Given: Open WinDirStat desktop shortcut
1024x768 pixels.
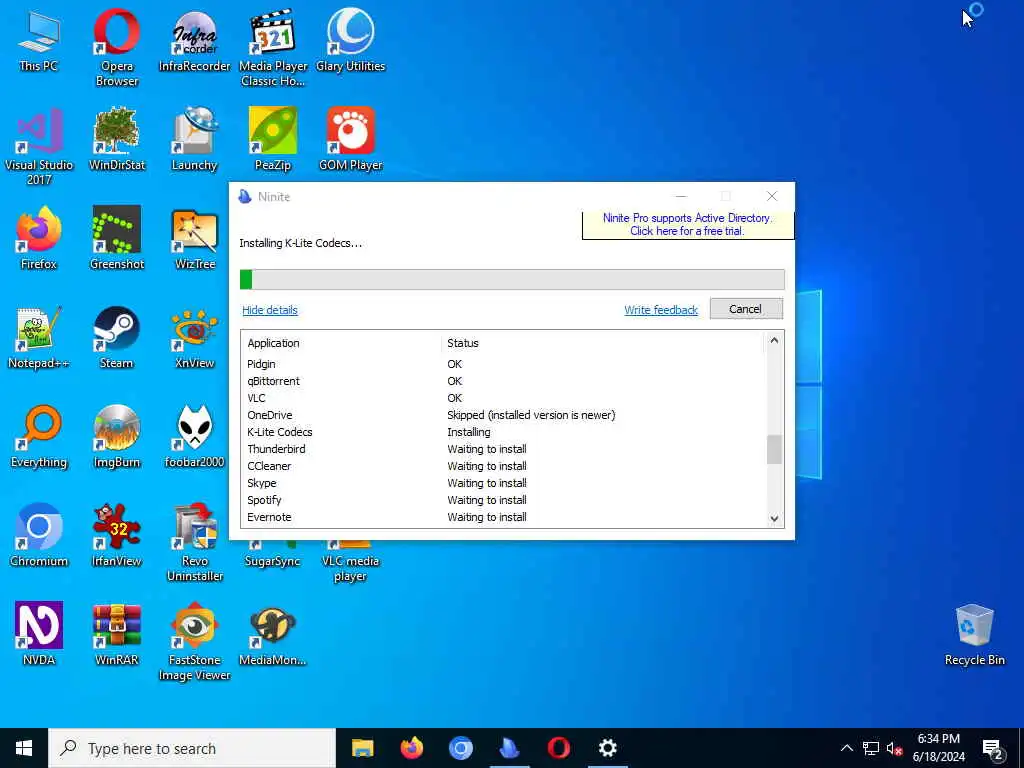Looking at the screenshot, I should click(x=117, y=139).
